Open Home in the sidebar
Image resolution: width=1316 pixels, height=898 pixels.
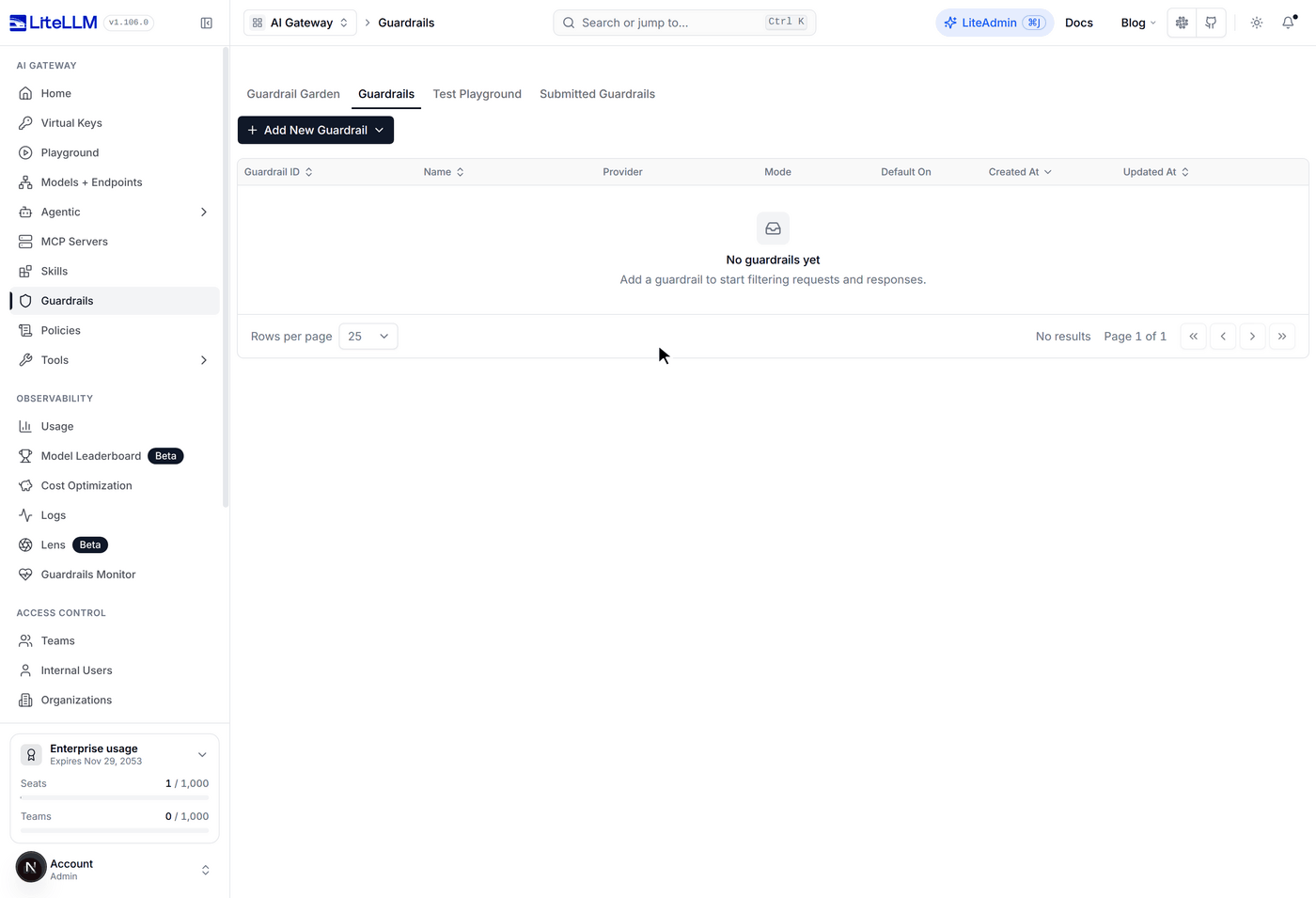(115, 93)
